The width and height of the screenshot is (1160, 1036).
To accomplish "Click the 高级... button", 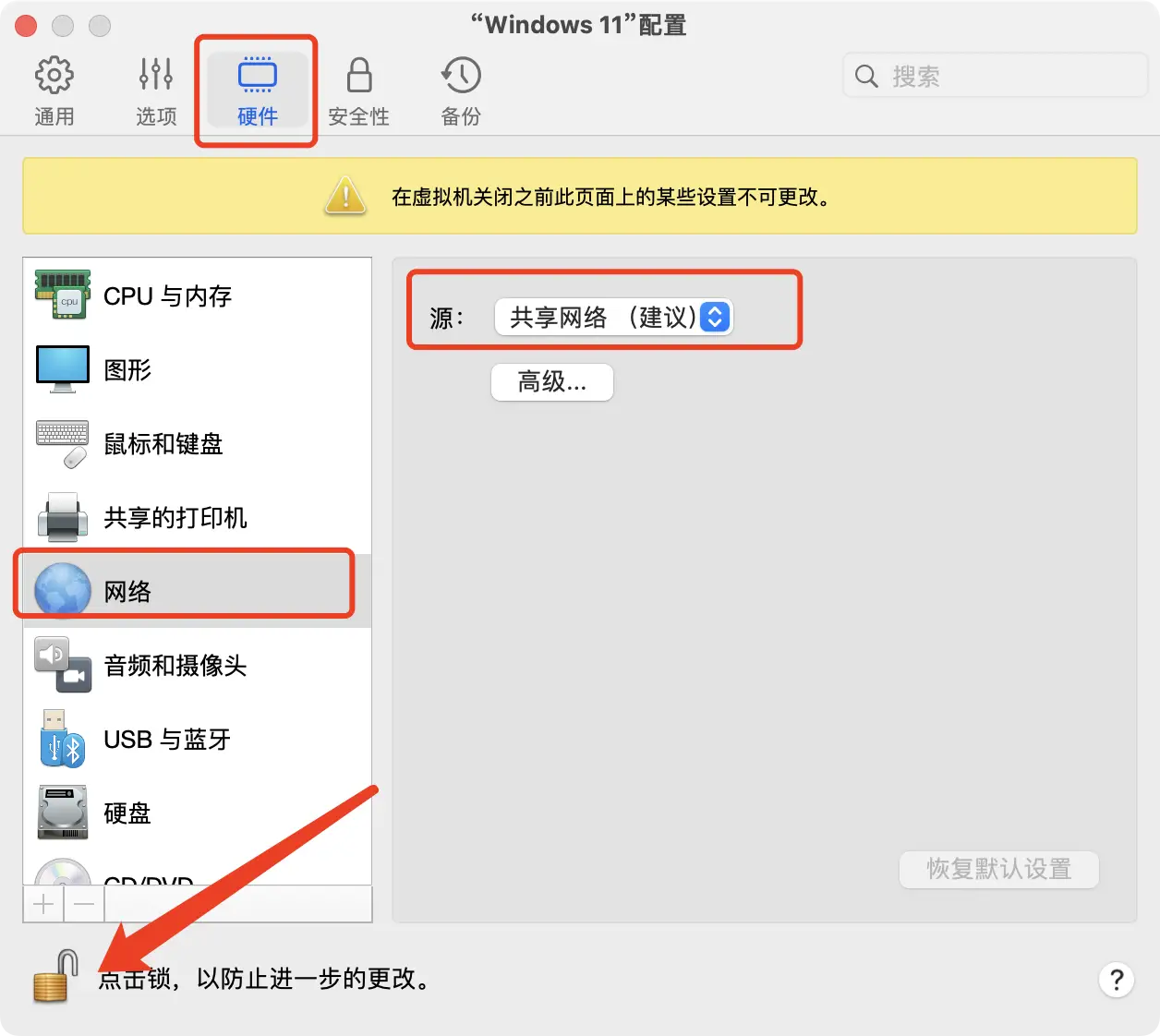I will pos(552,382).
